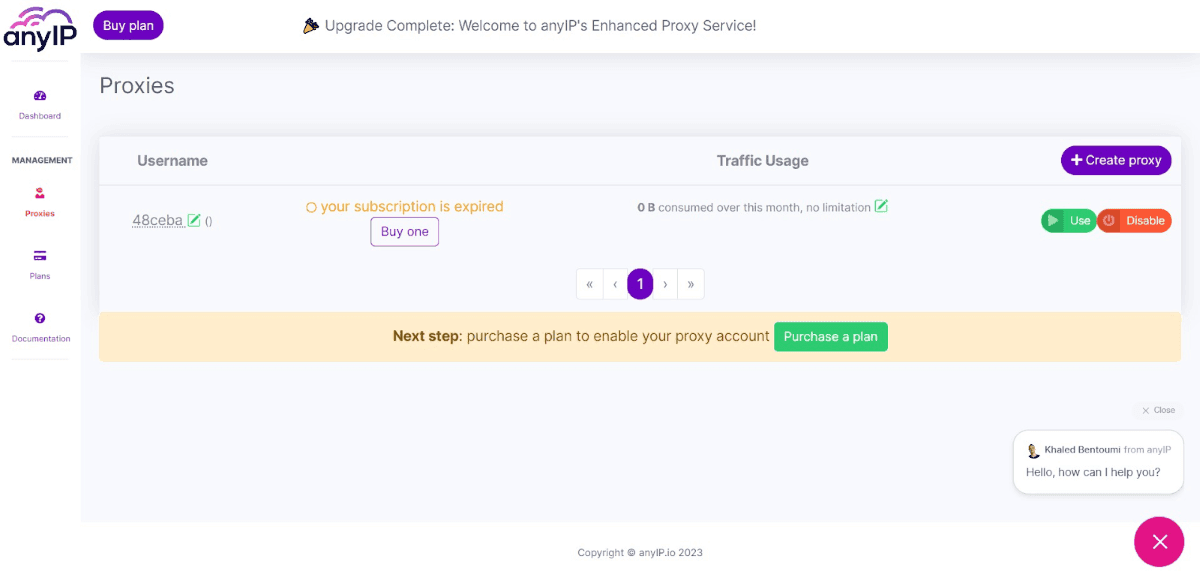Go to last page of pagination
Screen dimensions: 1200x575
[691, 284]
